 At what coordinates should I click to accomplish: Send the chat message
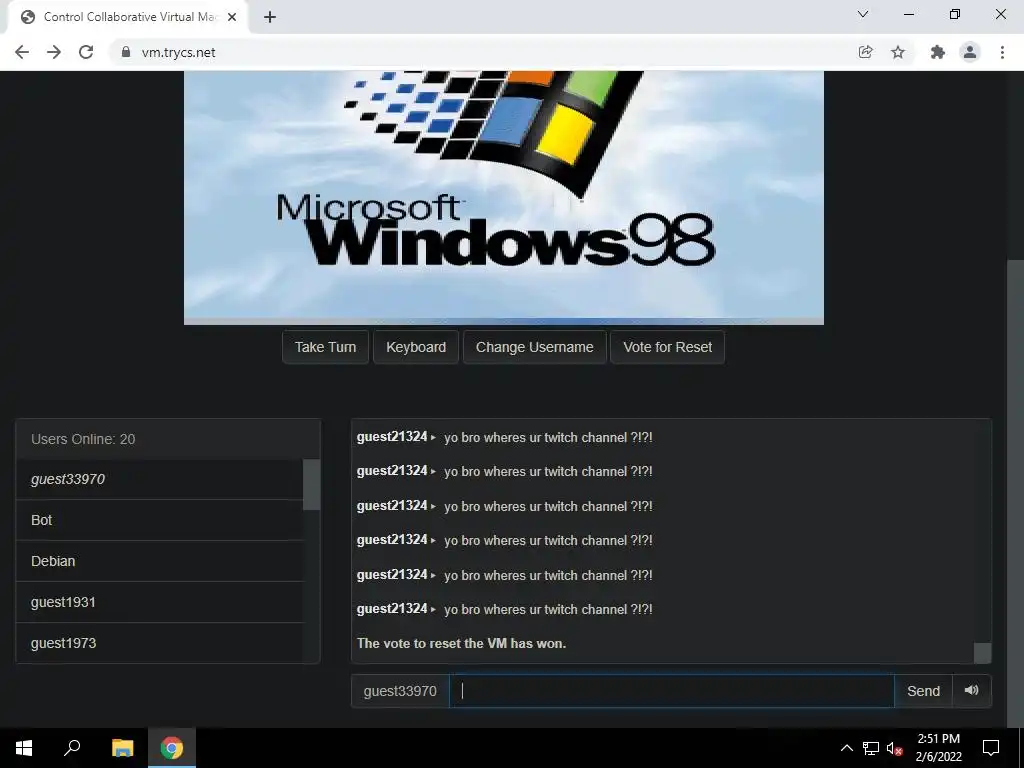pyautogui.click(x=923, y=691)
